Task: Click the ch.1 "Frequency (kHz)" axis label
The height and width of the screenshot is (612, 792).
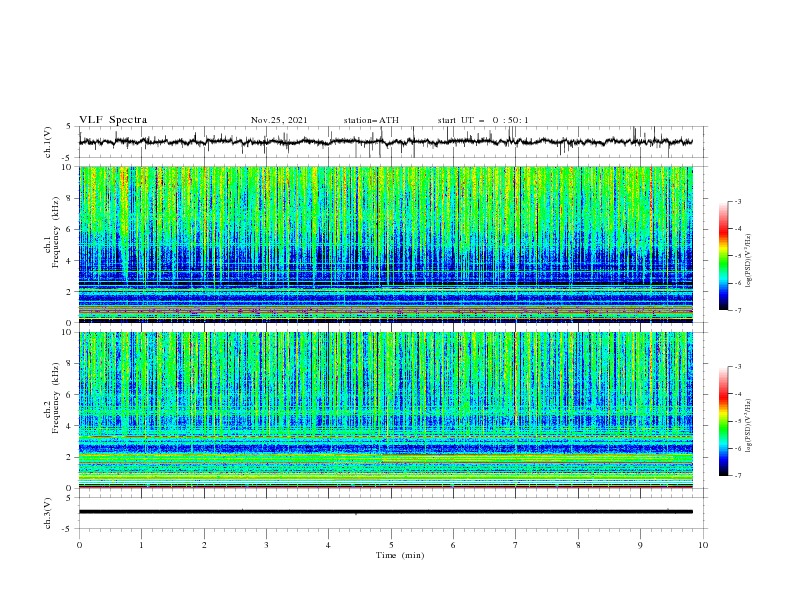Action: coord(56,232)
